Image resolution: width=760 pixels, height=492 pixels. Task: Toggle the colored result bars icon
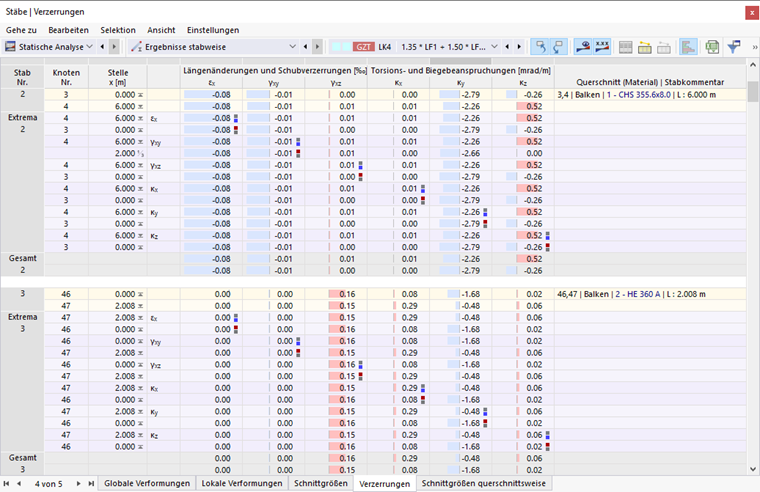(x=688, y=47)
